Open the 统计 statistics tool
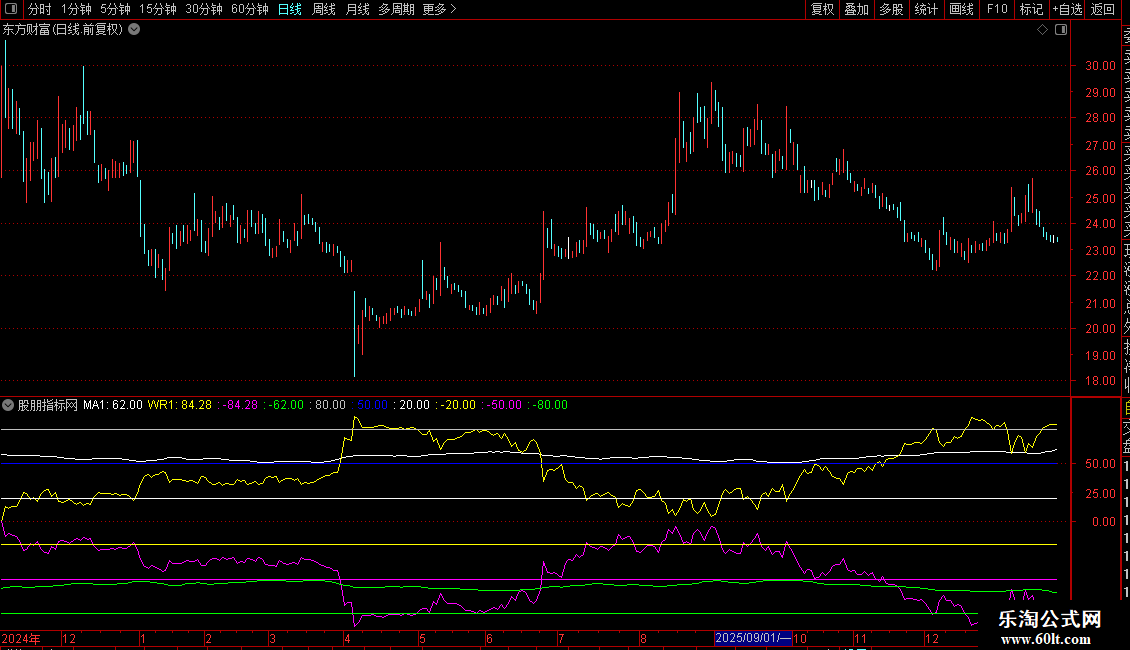 click(926, 9)
